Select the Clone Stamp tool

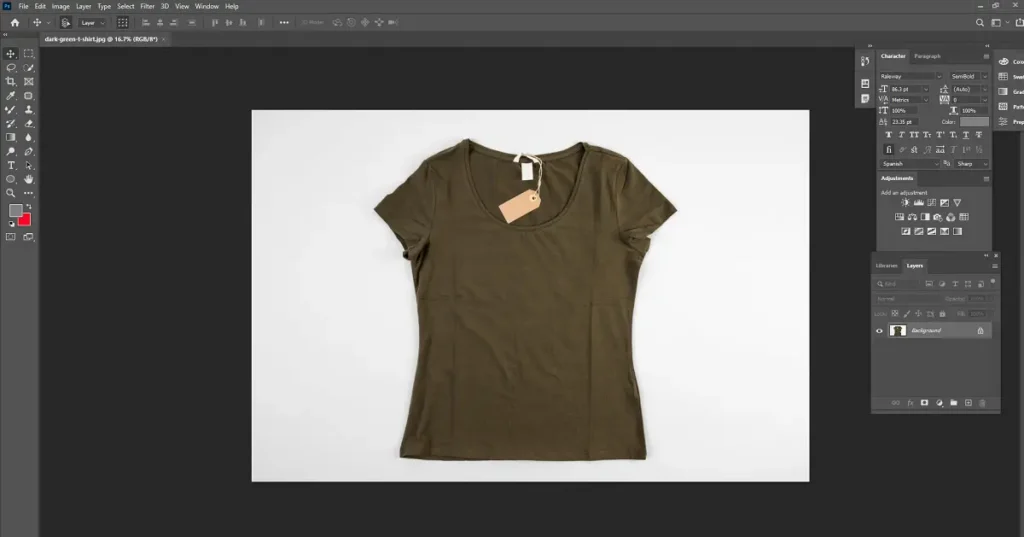(x=29, y=110)
